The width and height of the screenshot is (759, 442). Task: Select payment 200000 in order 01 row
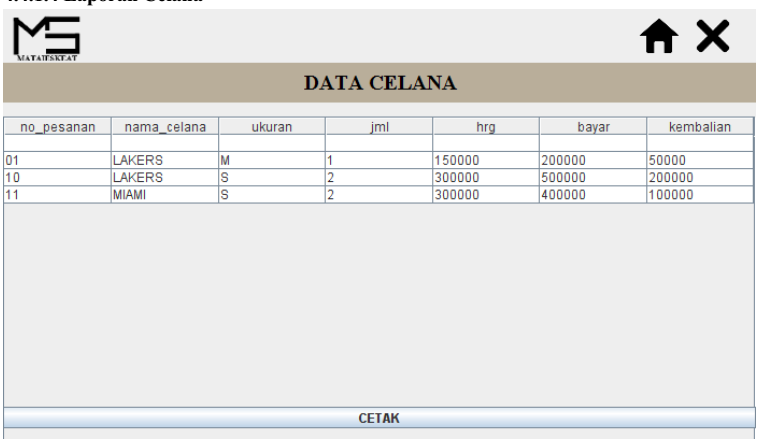pos(593,160)
